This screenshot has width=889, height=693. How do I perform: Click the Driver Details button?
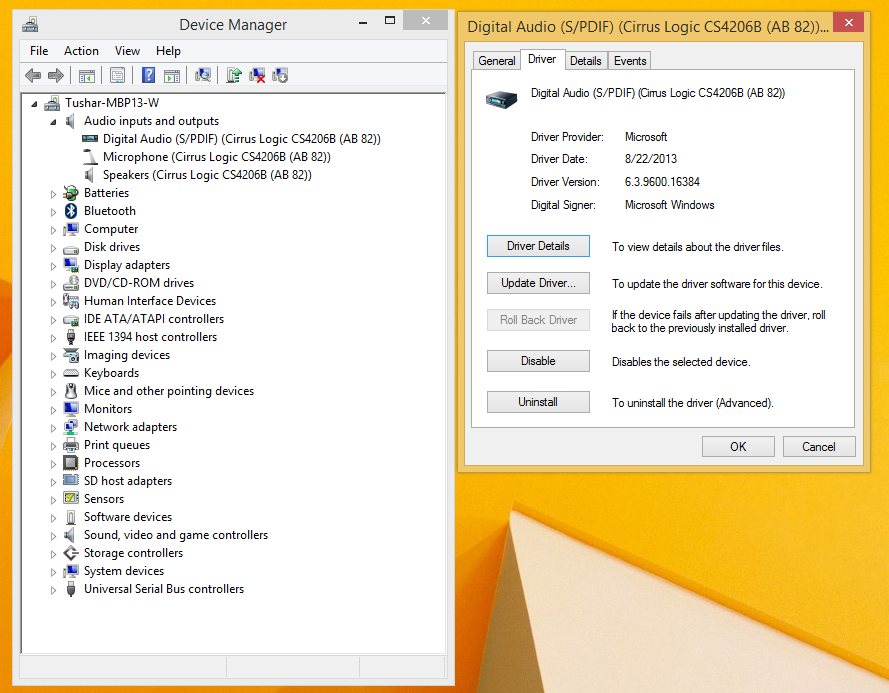click(538, 246)
